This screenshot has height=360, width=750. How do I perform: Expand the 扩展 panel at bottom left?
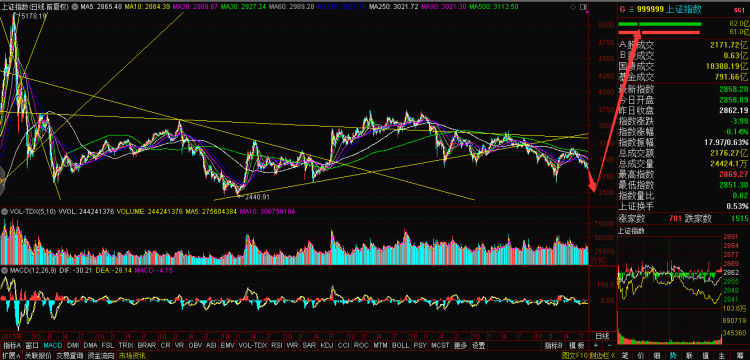(11, 356)
